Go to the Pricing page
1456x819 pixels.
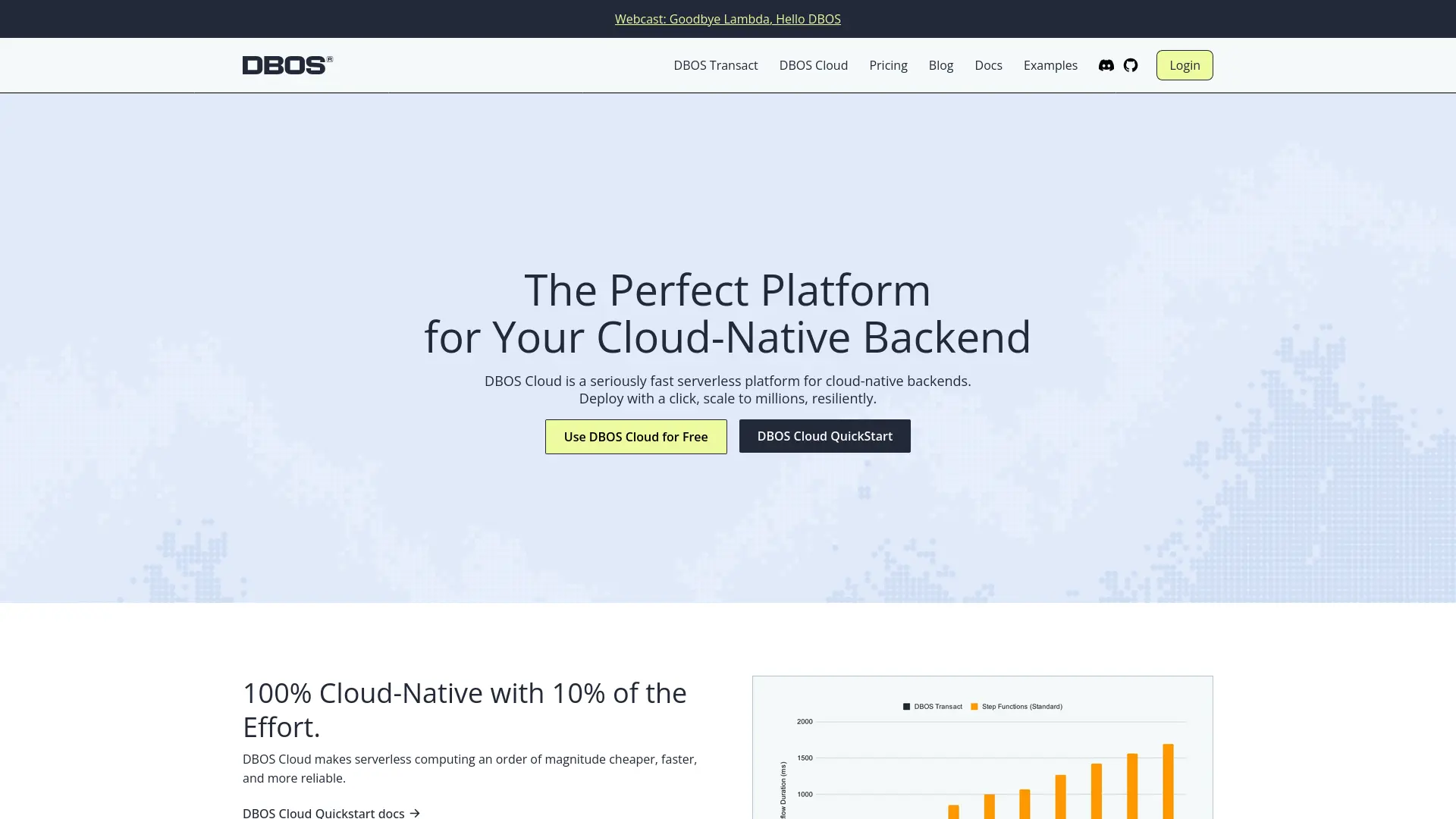tap(888, 65)
